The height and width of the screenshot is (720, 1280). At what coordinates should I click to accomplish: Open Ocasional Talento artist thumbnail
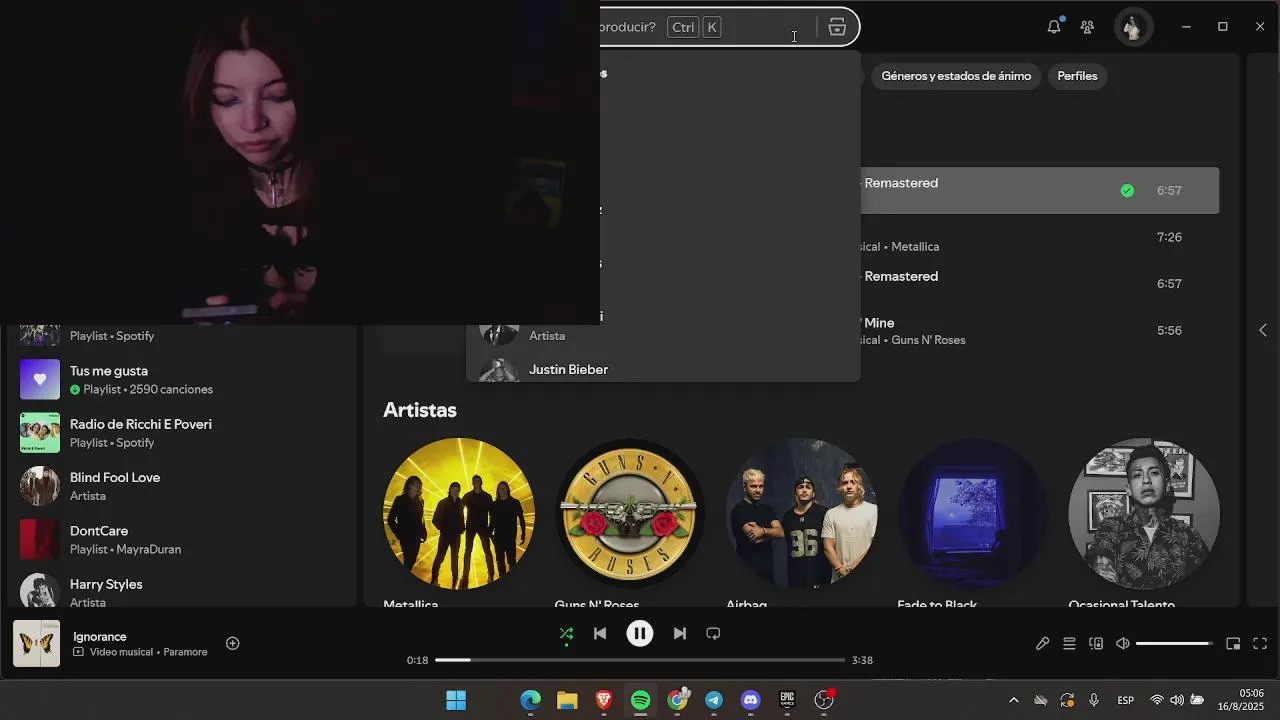[x=1144, y=514]
